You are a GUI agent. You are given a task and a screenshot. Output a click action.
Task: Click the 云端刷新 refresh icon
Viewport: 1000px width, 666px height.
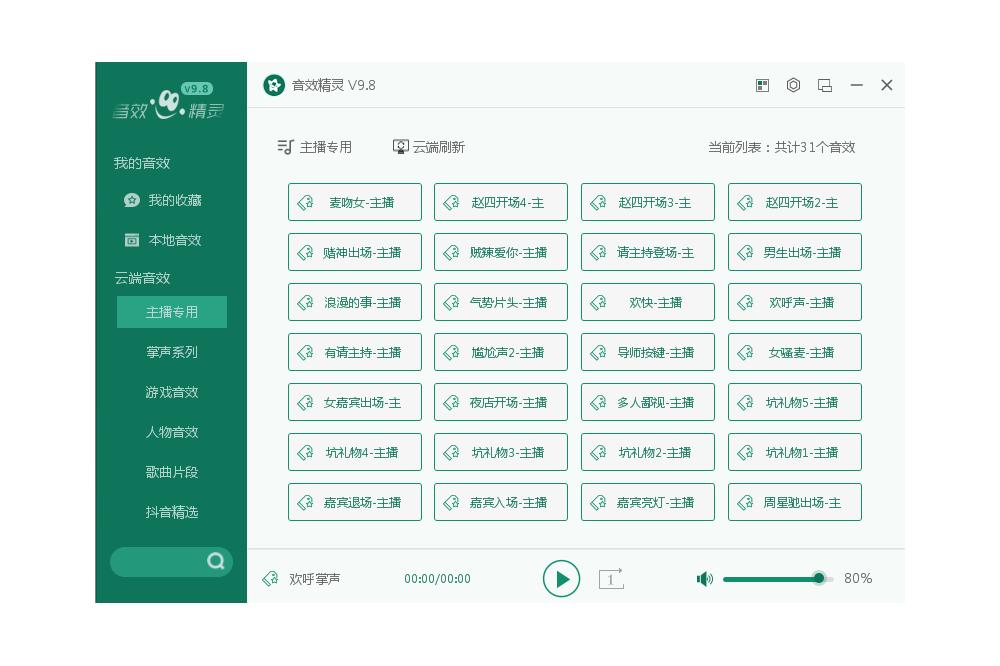[401, 147]
